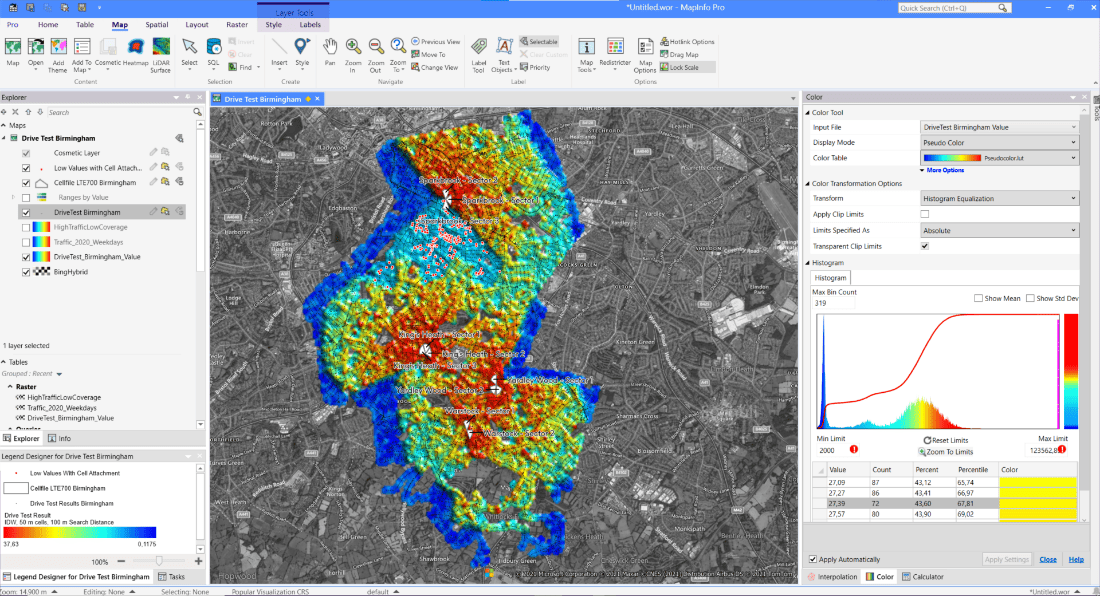
Task: Click the Add Theme icon
Action: [x=59, y=48]
